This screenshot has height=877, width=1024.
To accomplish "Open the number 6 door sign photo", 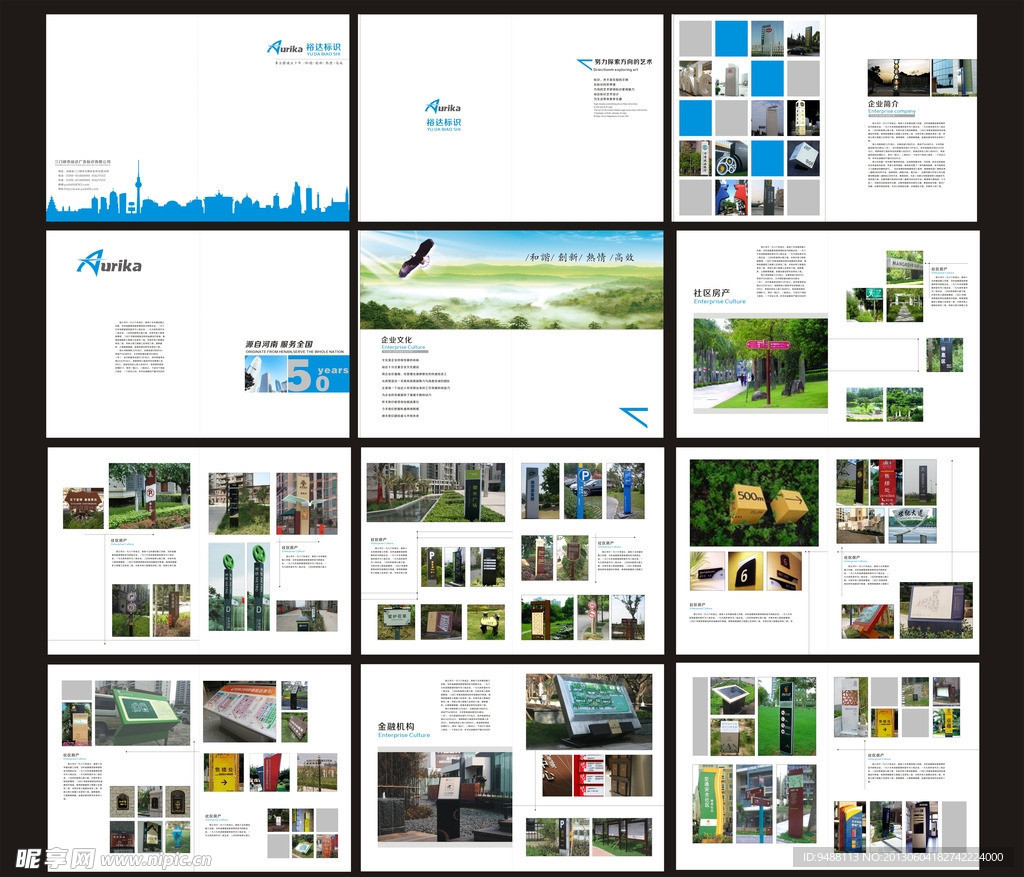I will click(x=745, y=571).
